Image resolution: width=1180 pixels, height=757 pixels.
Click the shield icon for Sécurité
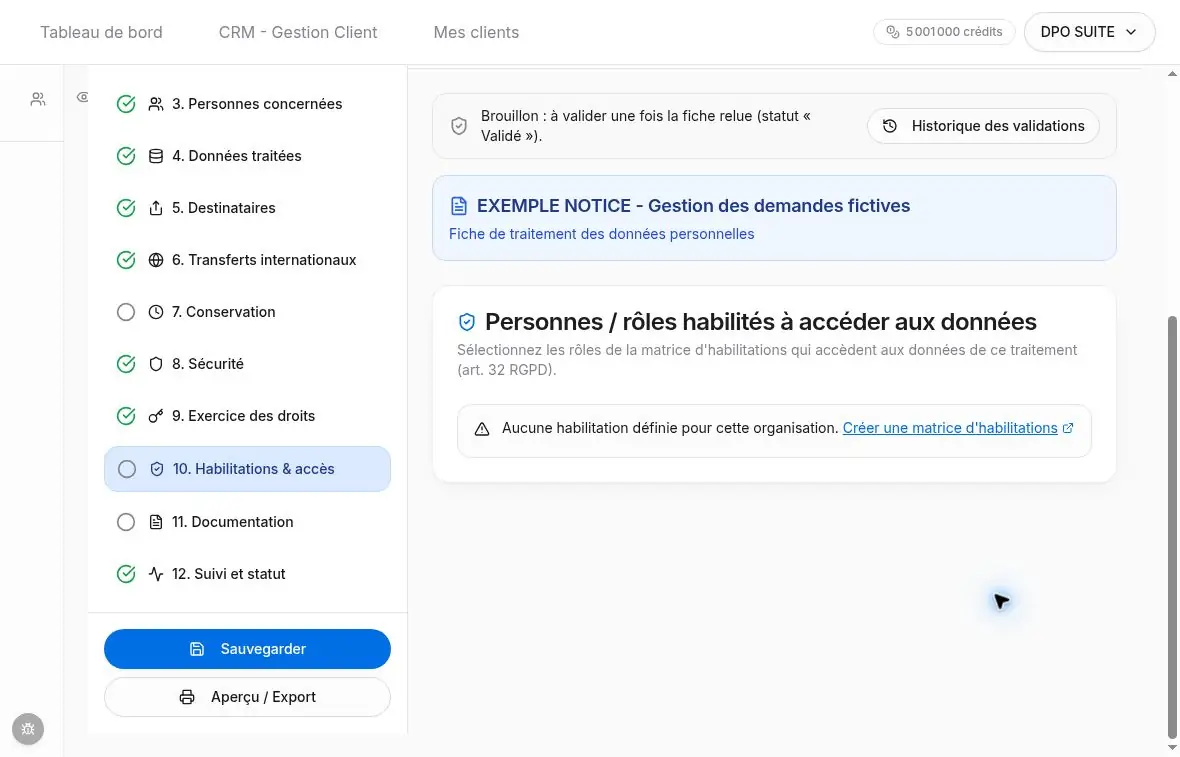156,363
